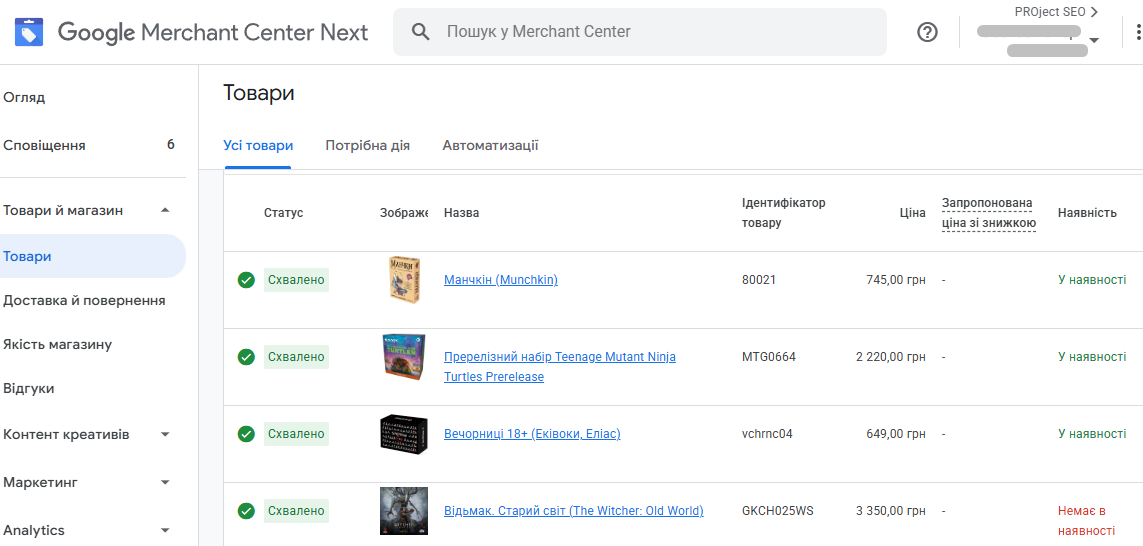Image resolution: width=1143 pixels, height=546 pixels.
Task: Expand the Маркетинг section
Action: click(x=165, y=483)
